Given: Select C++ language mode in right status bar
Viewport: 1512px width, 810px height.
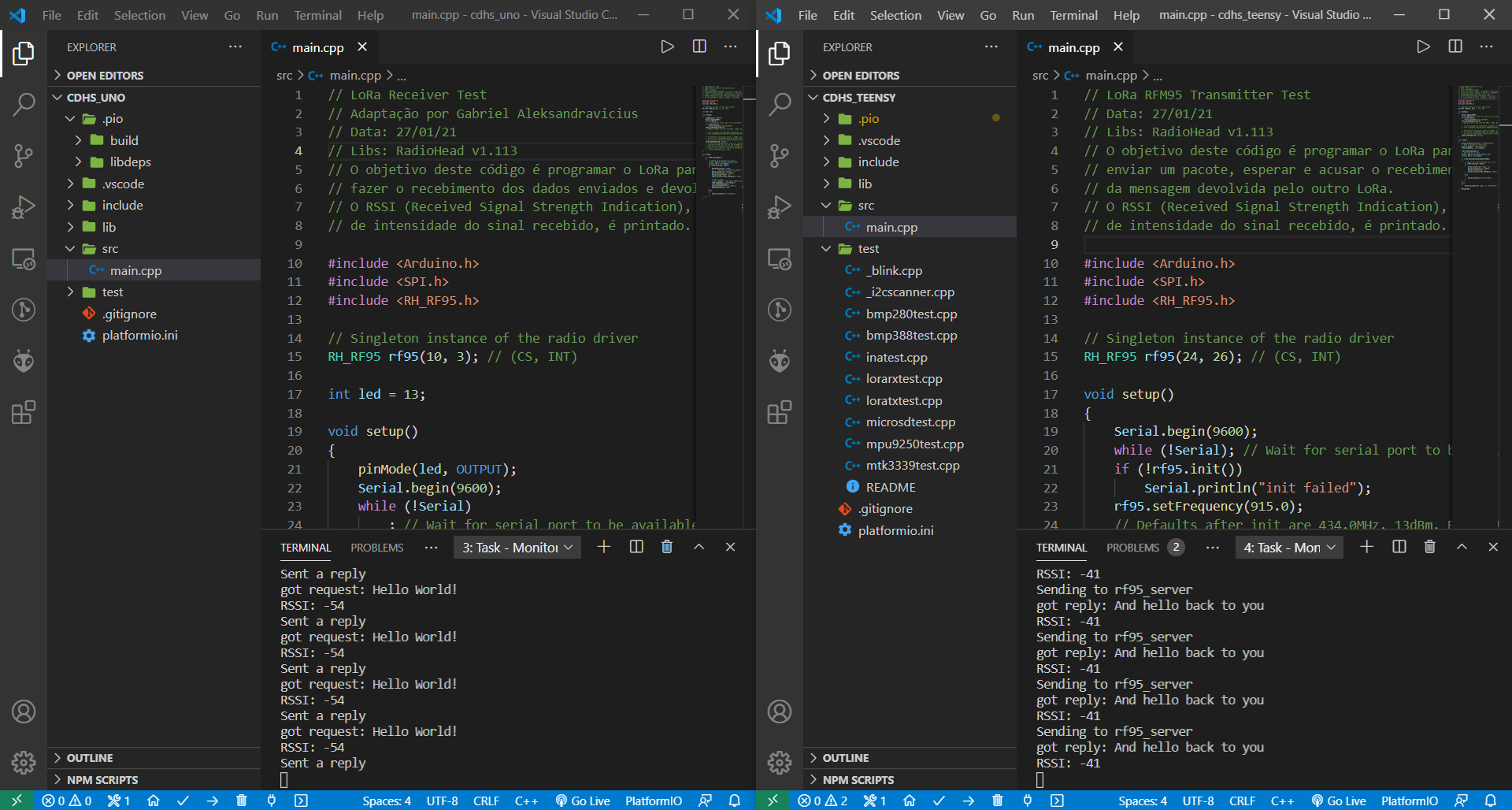Looking at the screenshot, I should 1282,801.
